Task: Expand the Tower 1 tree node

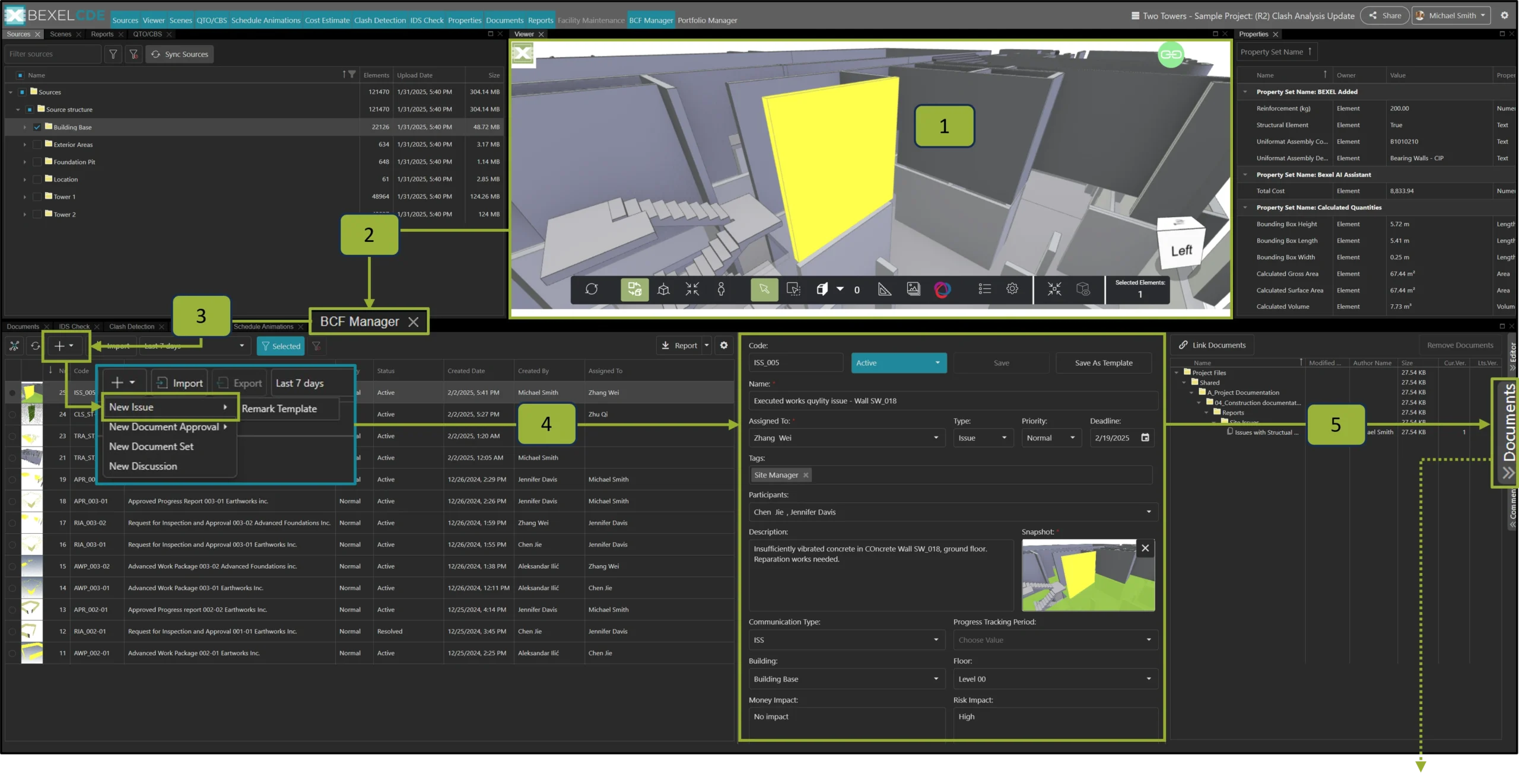Action: 25,197
